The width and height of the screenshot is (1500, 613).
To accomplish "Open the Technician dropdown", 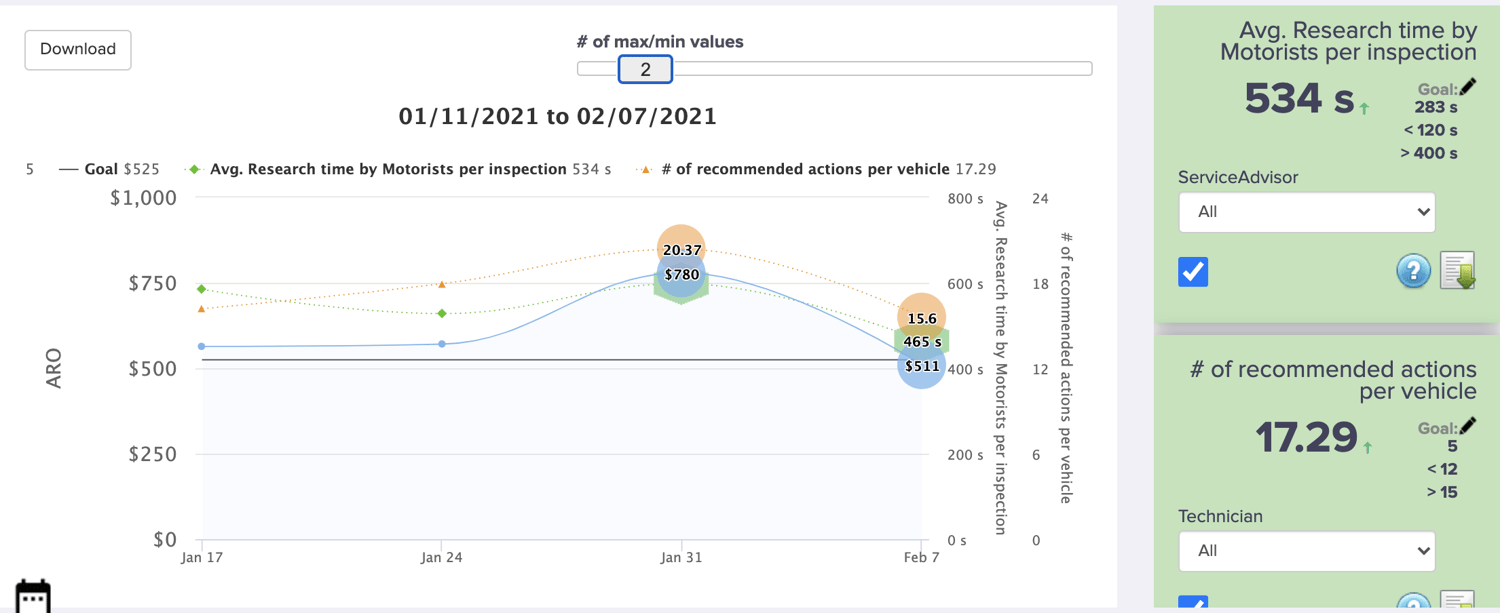I will (x=1307, y=551).
